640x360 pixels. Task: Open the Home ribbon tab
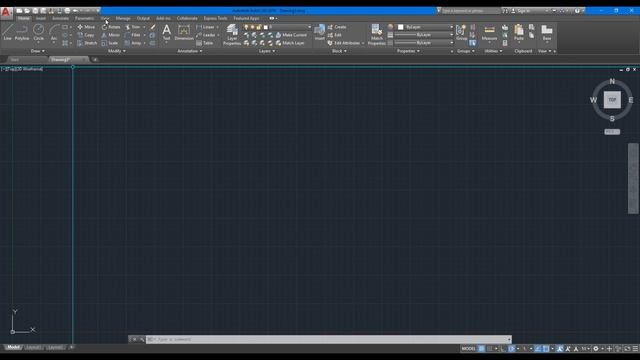point(23,18)
